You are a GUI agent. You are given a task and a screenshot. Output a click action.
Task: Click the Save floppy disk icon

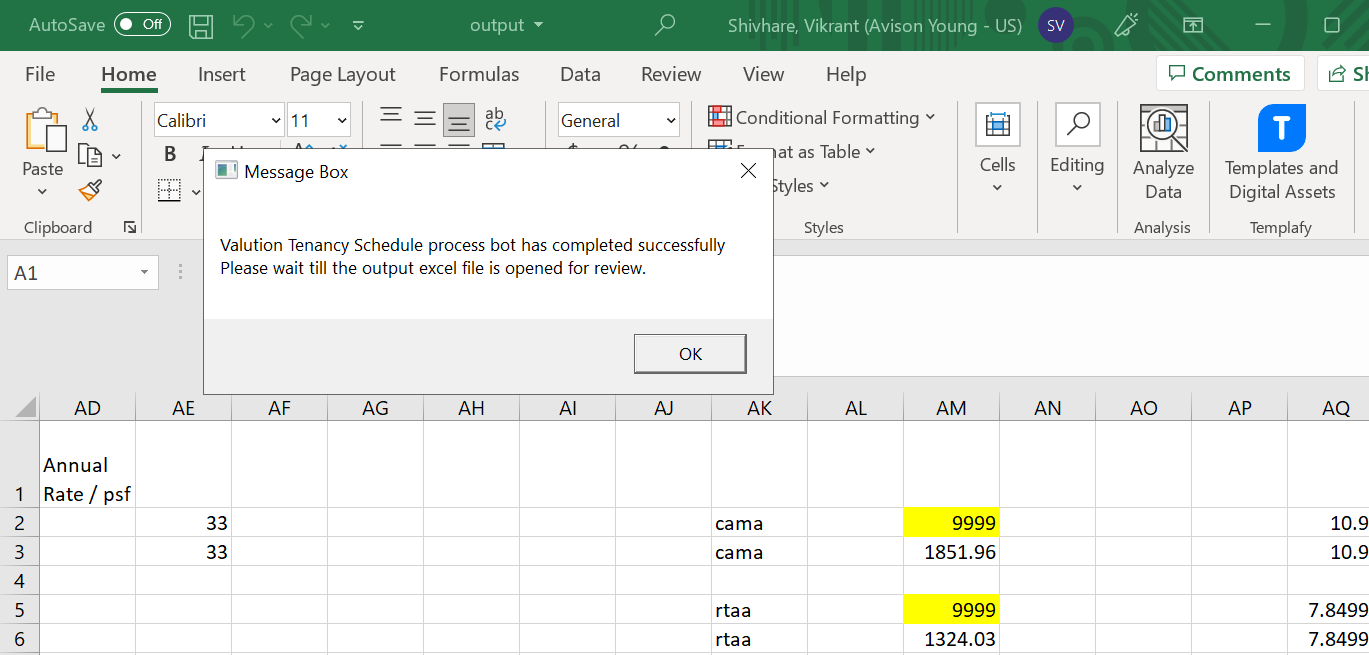[x=201, y=25]
